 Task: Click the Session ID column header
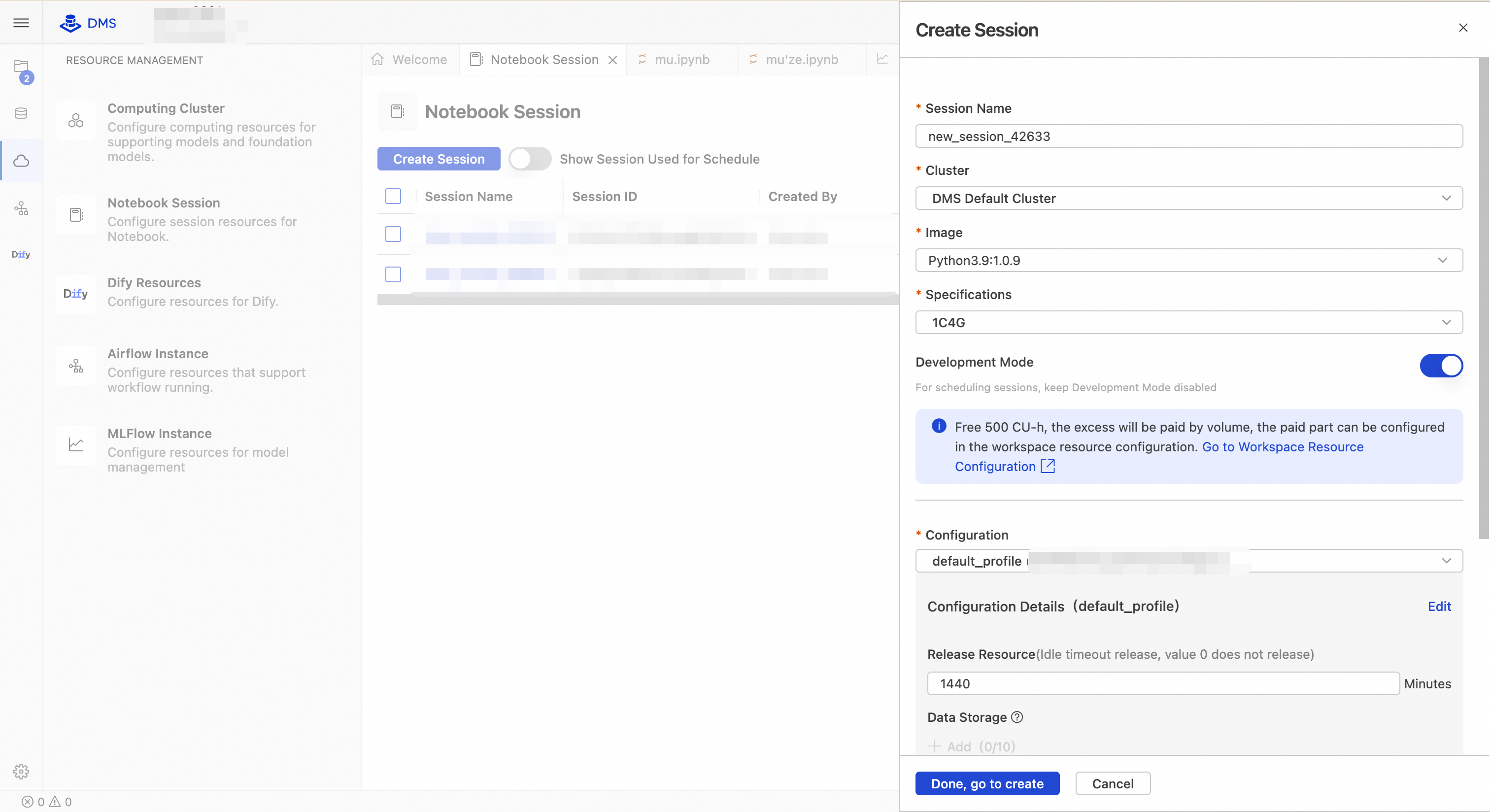point(605,196)
